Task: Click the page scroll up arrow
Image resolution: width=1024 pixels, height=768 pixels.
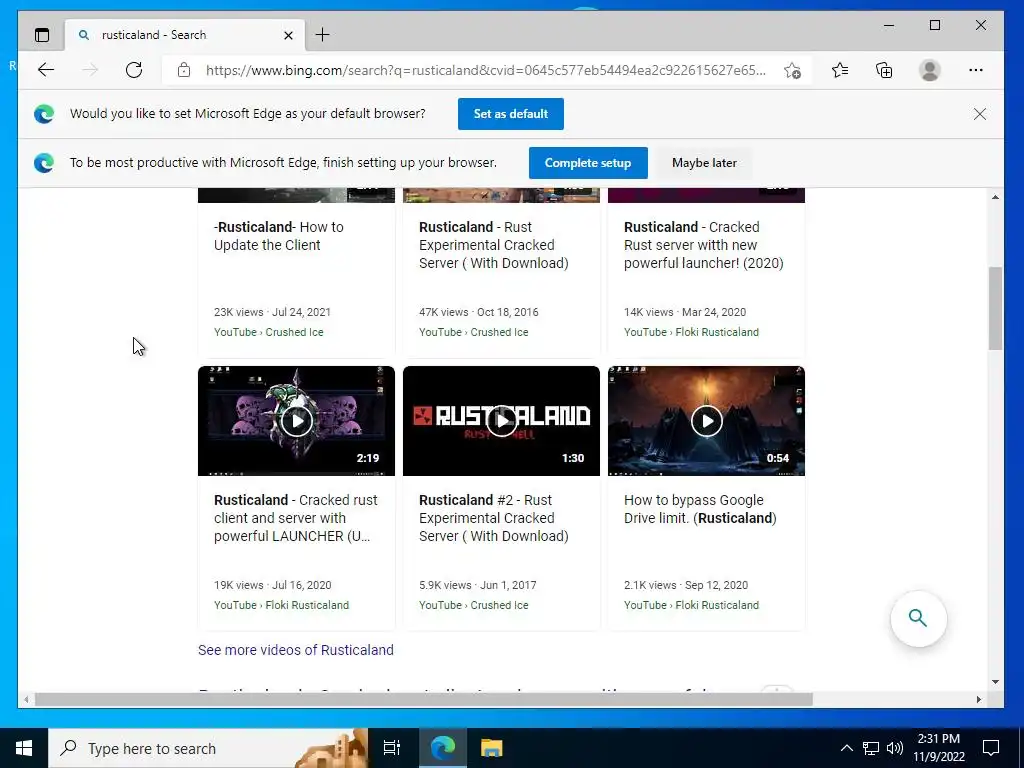Action: click(995, 197)
